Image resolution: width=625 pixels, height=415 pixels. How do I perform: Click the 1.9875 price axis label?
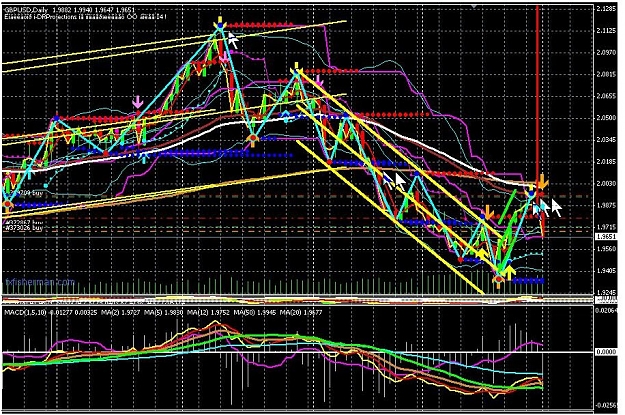pos(607,205)
